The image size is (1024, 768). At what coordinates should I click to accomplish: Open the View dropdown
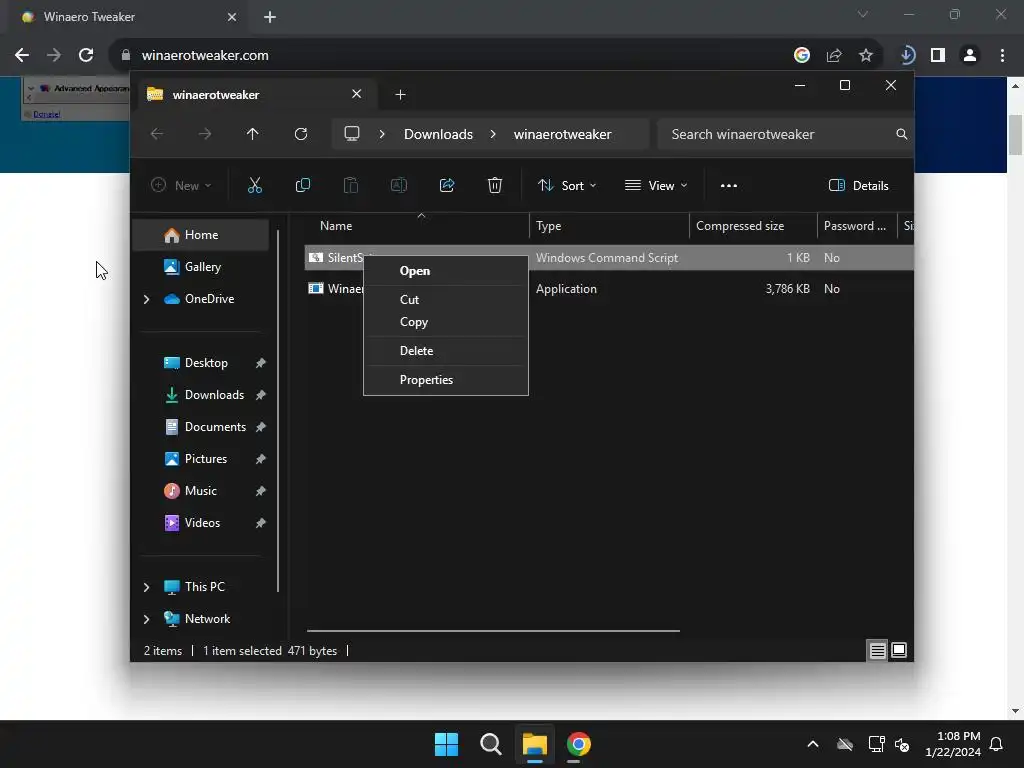point(656,185)
